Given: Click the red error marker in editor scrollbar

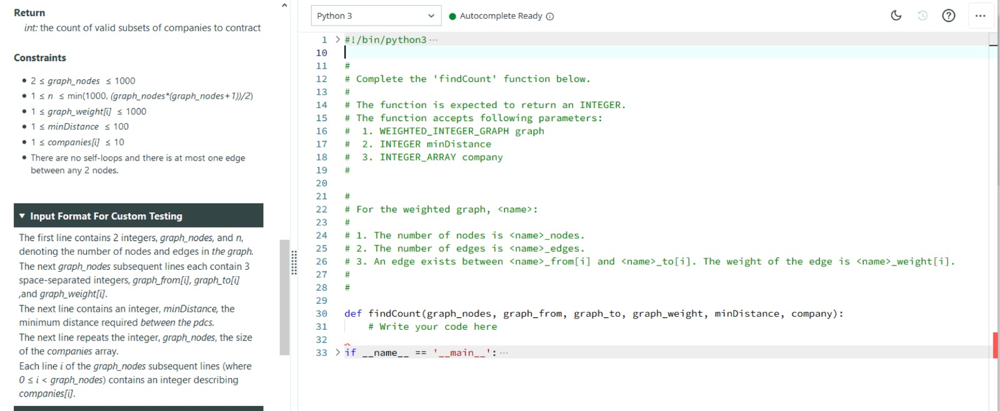Looking at the screenshot, I should pos(995,345).
